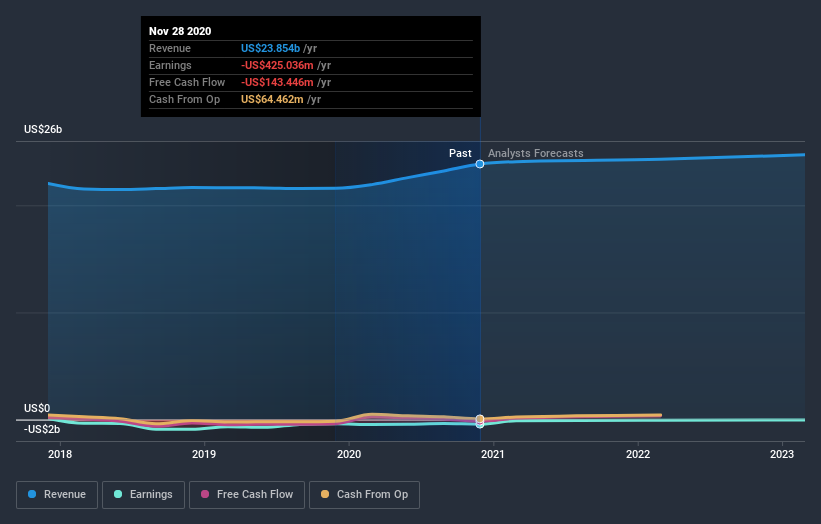Viewport: 821px width, 524px height.
Task: Click the 2019 x-axis label
Action: point(204,454)
